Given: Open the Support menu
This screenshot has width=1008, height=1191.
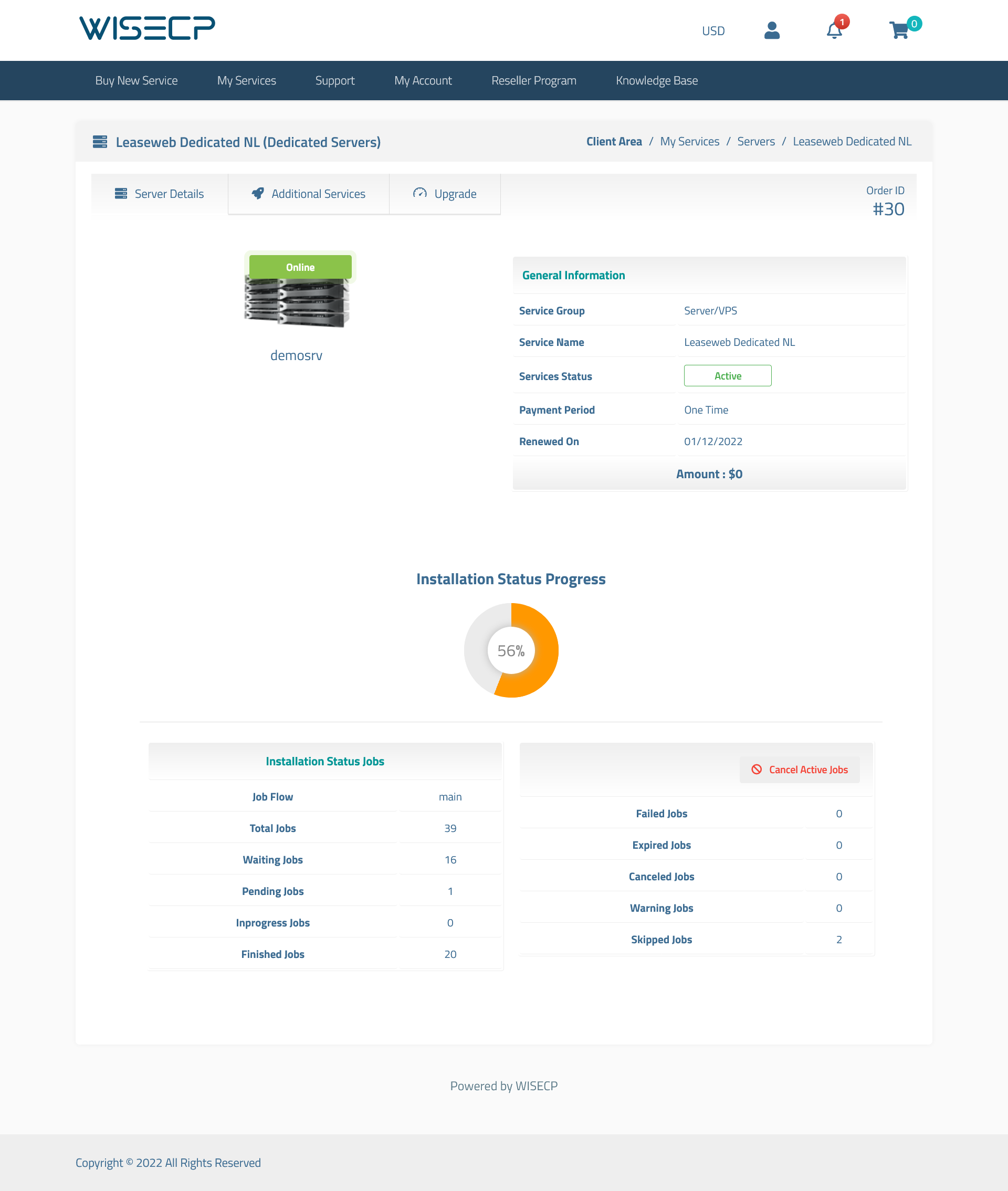Looking at the screenshot, I should (335, 80).
